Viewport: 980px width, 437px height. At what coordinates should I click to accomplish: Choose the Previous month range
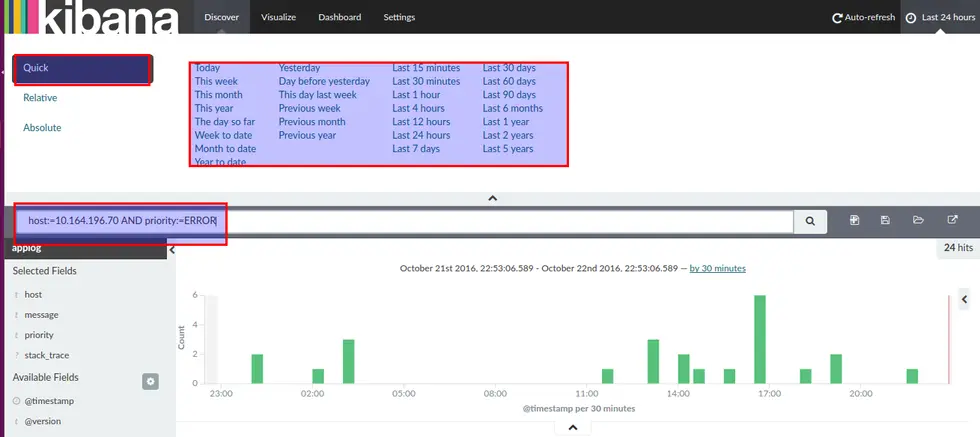point(312,122)
